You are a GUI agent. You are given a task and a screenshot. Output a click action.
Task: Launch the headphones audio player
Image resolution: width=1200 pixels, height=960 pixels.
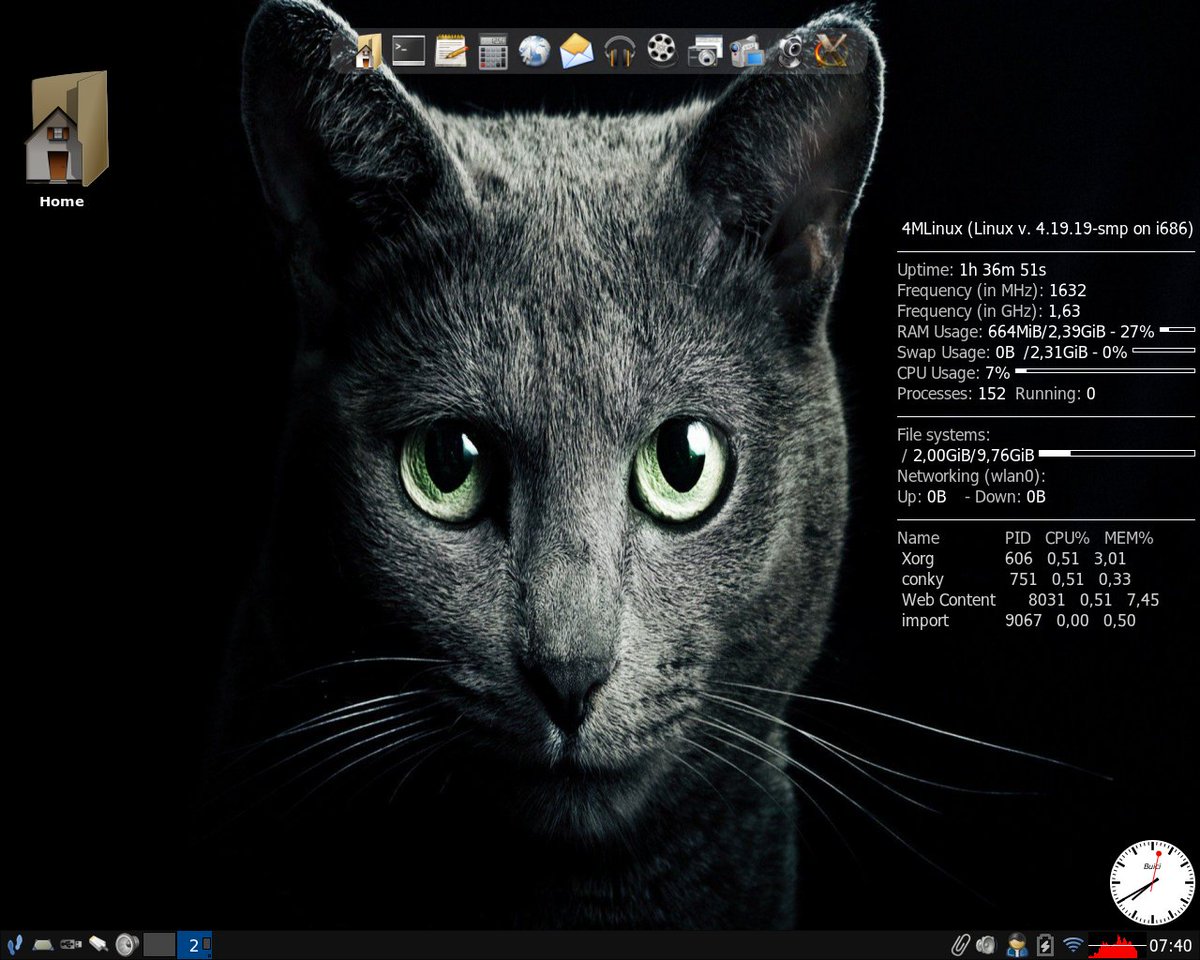(x=620, y=50)
